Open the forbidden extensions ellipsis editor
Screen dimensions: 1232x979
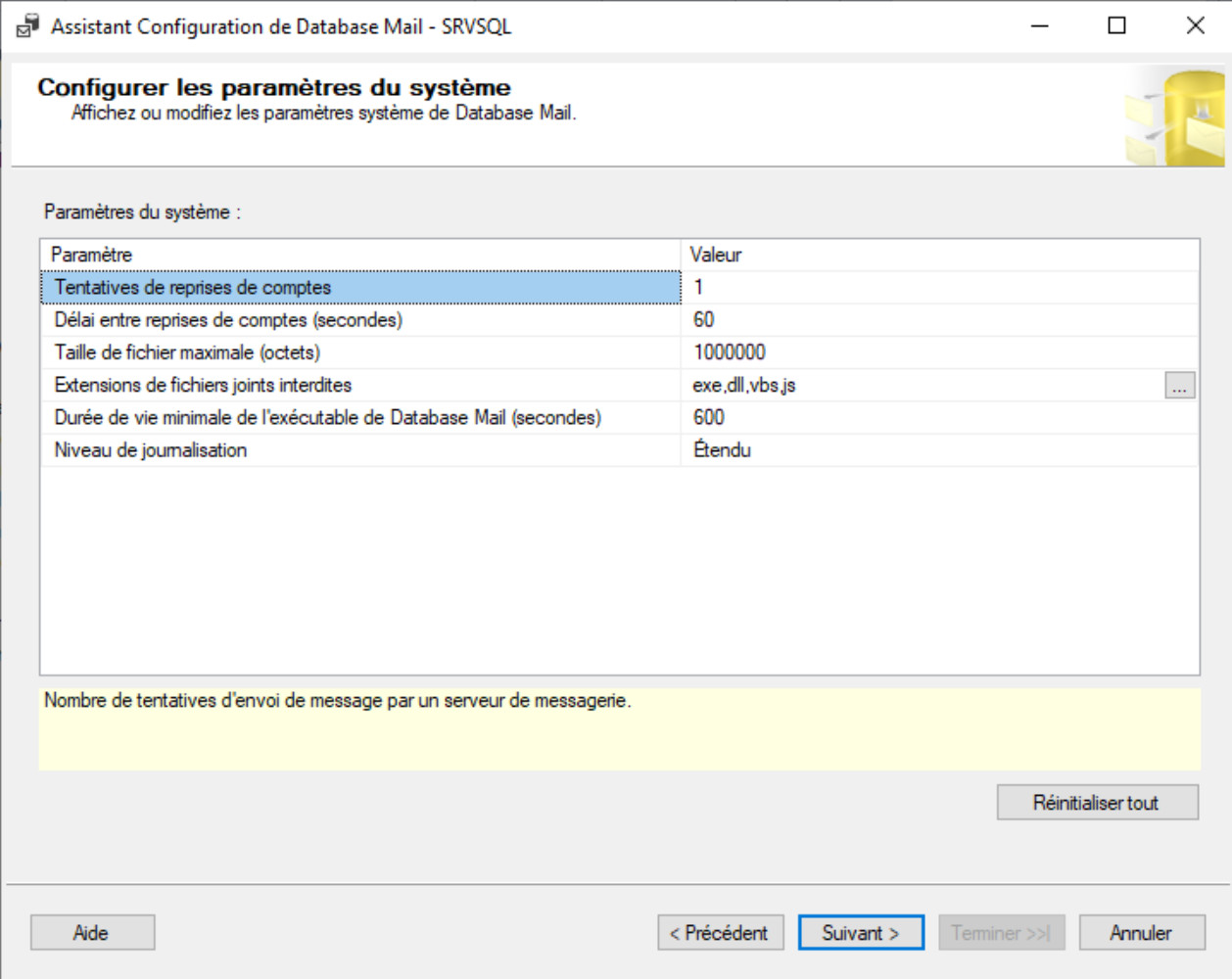1179,386
